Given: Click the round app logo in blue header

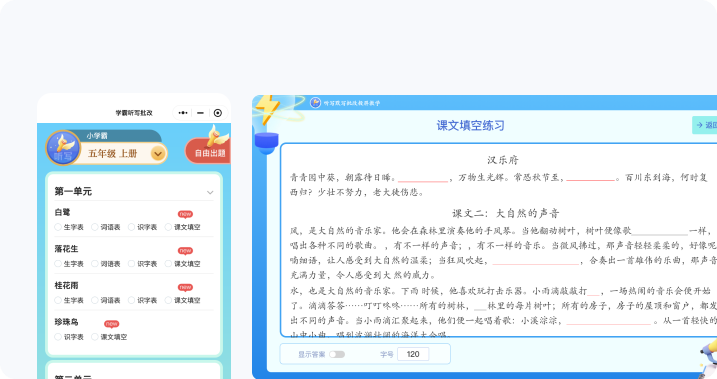Looking at the screenshot, I should click(316, 103).
